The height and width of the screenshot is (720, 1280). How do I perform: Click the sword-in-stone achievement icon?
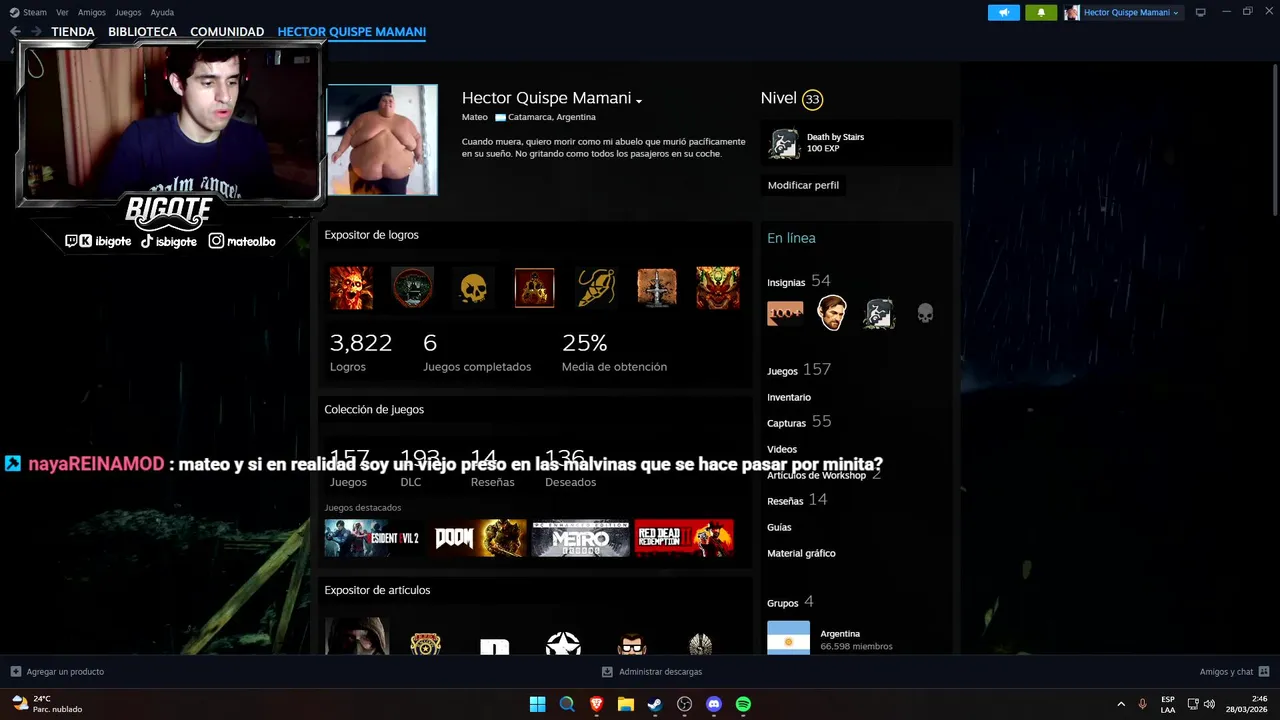657,288
